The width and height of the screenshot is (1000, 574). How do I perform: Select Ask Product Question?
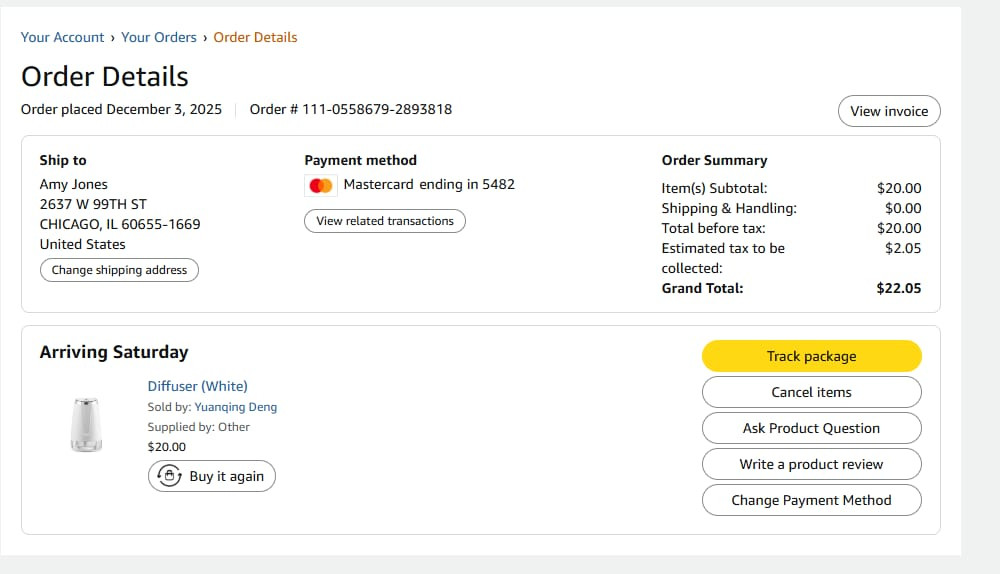click(x=811, y=428)
